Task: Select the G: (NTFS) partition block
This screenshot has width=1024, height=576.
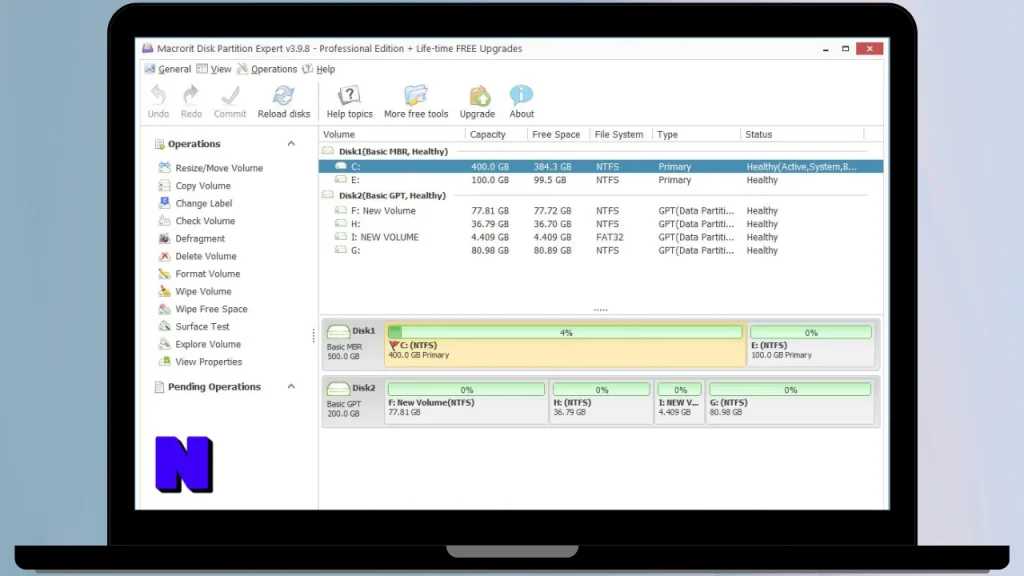Action: tap(790, 401)
